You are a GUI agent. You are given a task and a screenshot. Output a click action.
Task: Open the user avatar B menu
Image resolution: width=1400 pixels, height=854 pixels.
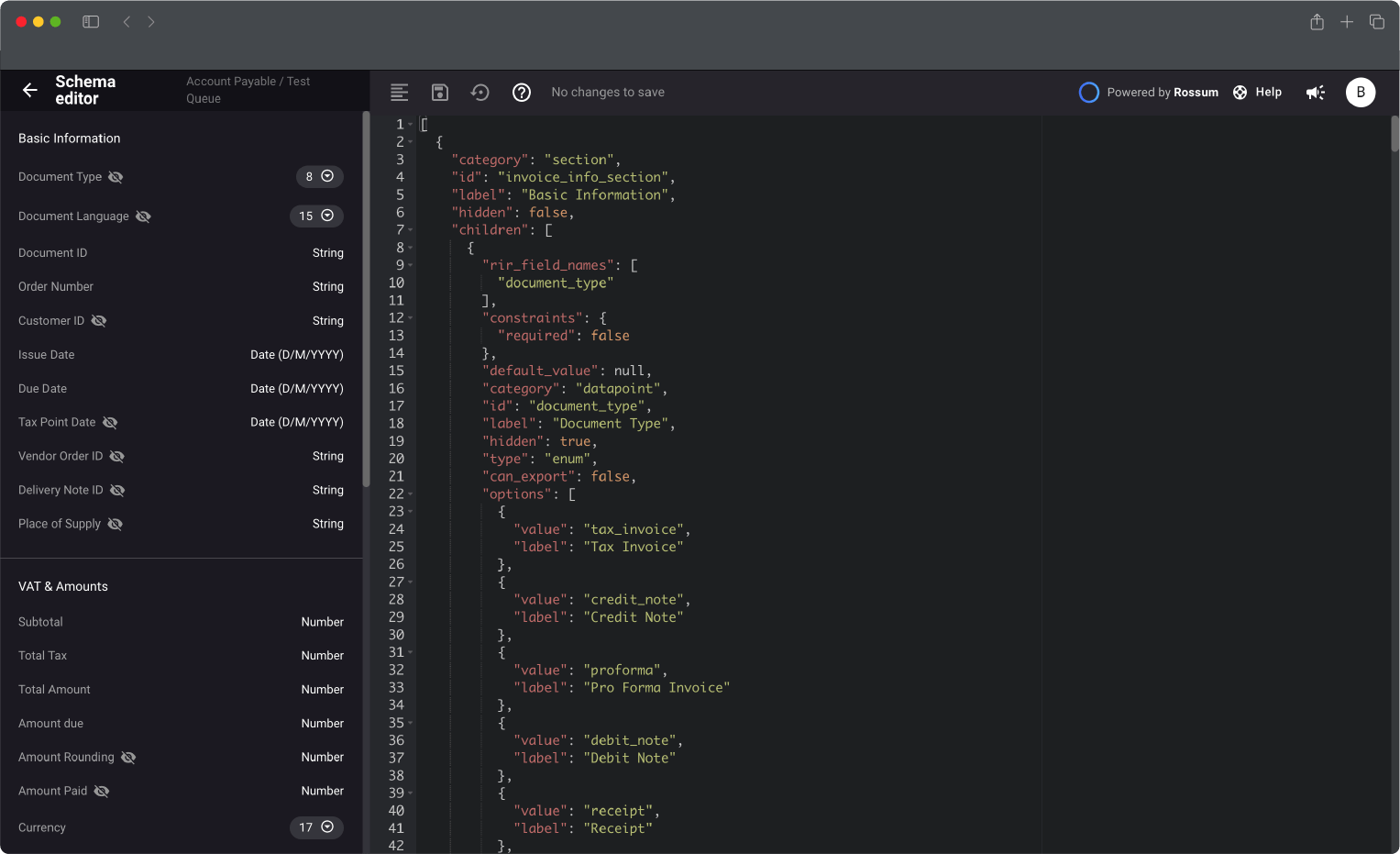point(1360,92)
